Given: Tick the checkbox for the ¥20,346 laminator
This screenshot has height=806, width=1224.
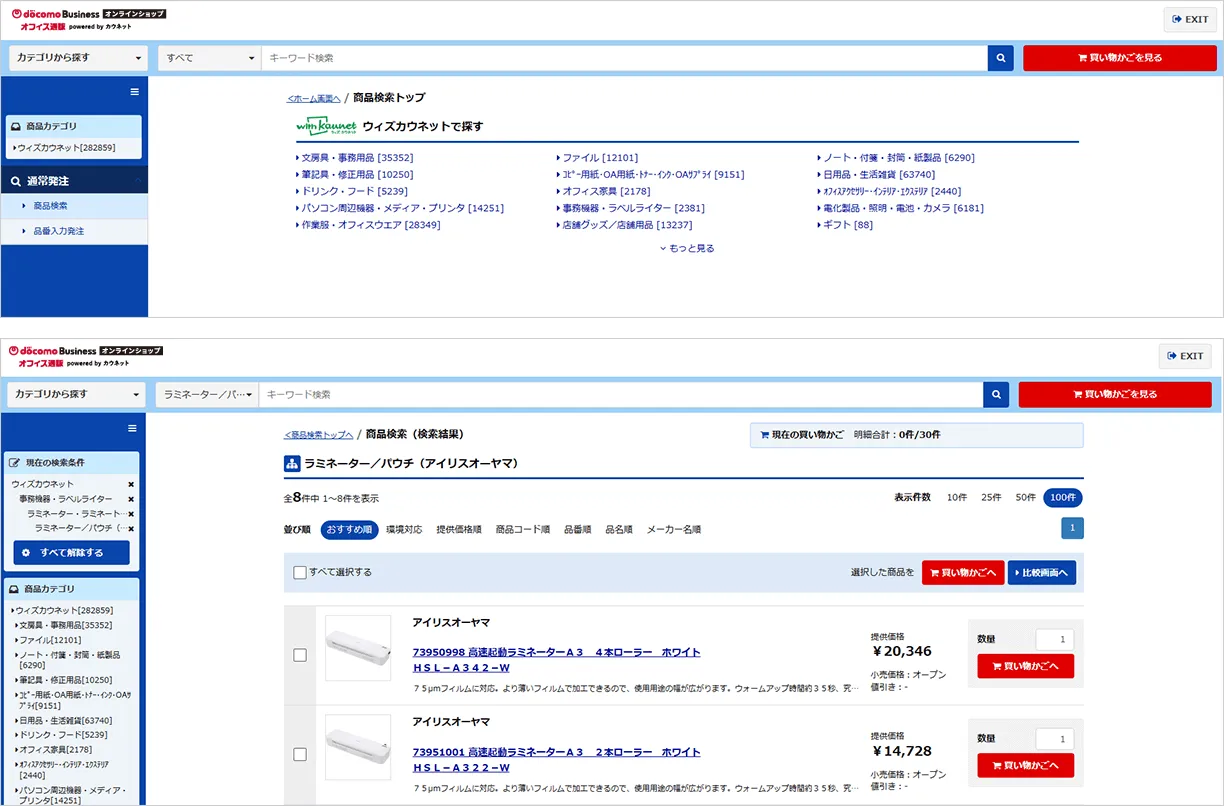Looking at the screenshot, I should [x=300, y=655].
